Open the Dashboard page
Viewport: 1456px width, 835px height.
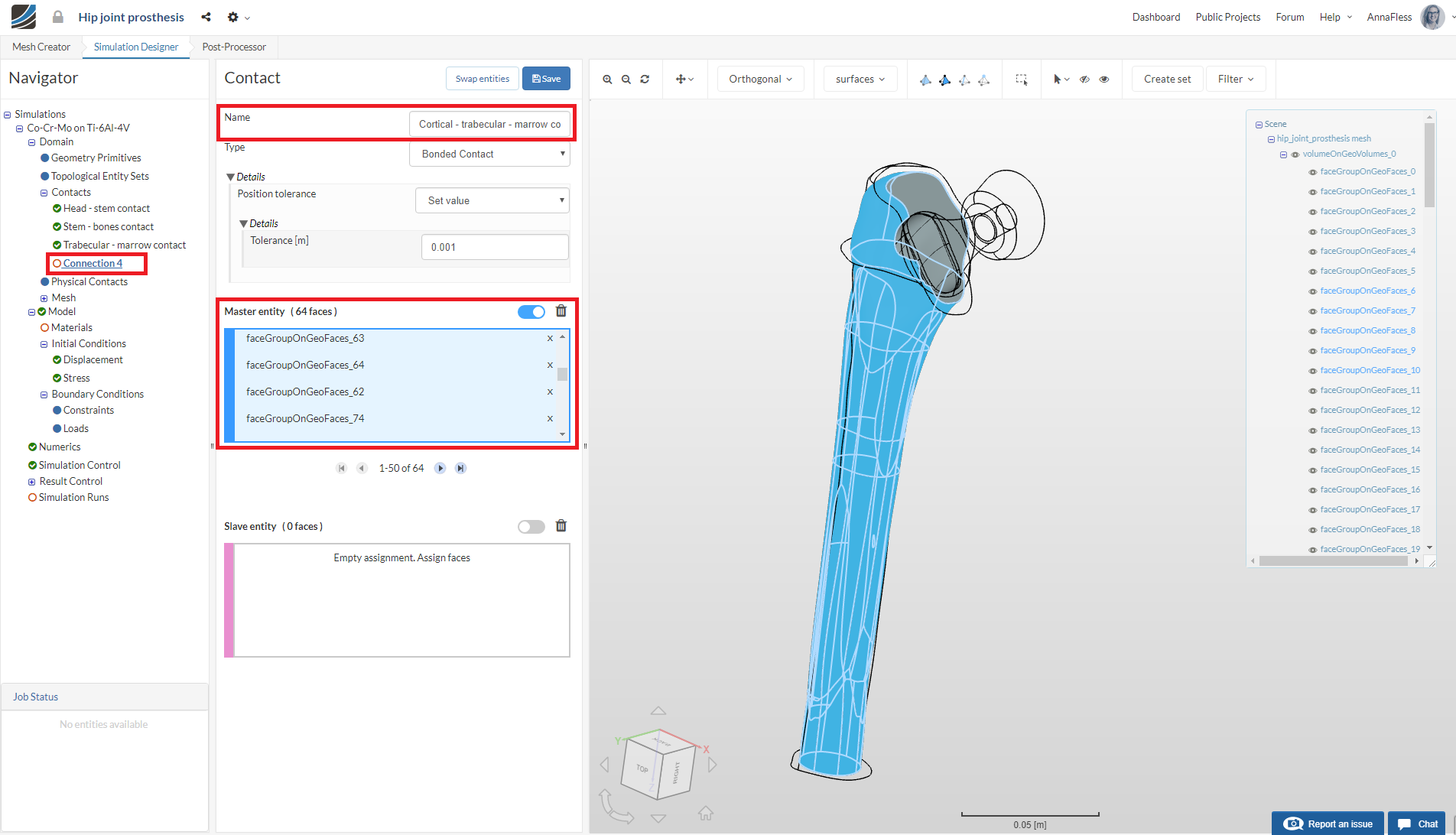(1156, 17)
